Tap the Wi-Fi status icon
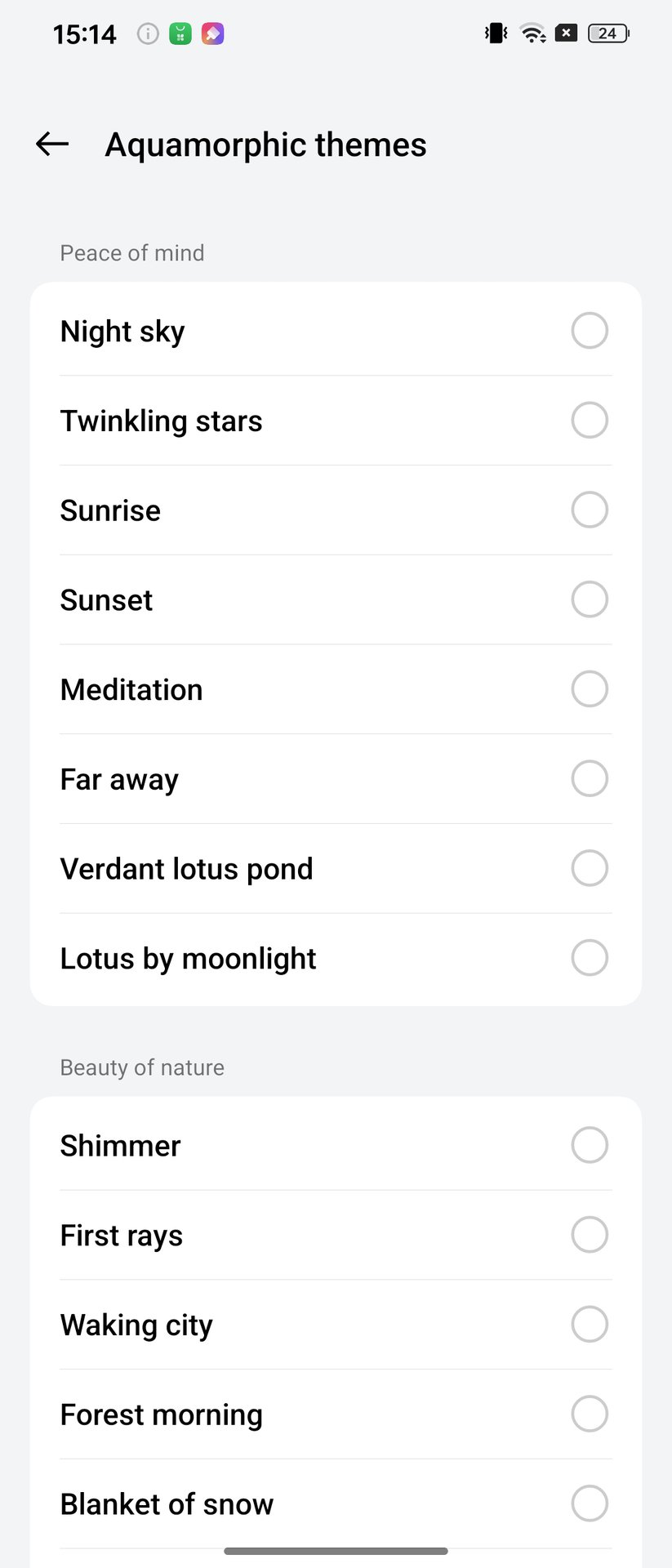The height and width of the screenshot is (1568, 672). [x=532, y=33]
